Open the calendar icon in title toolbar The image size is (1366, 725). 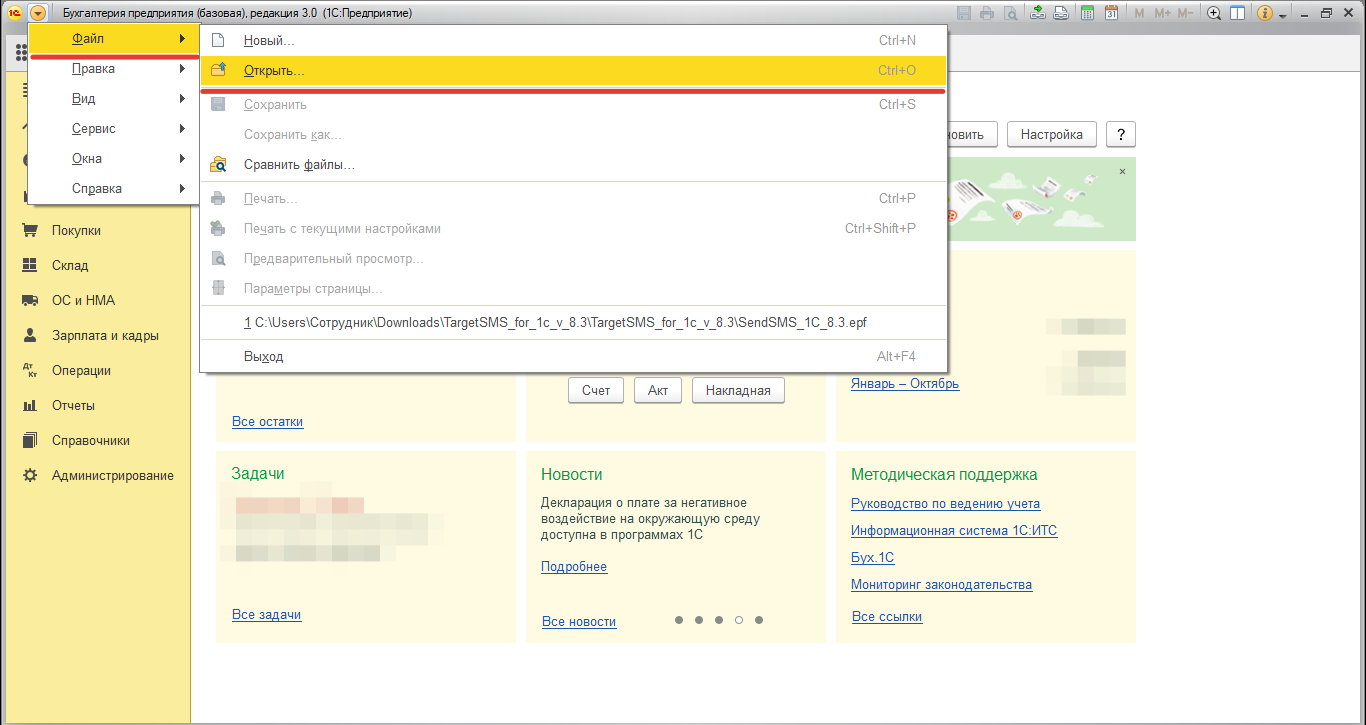tap(1111, 13)
